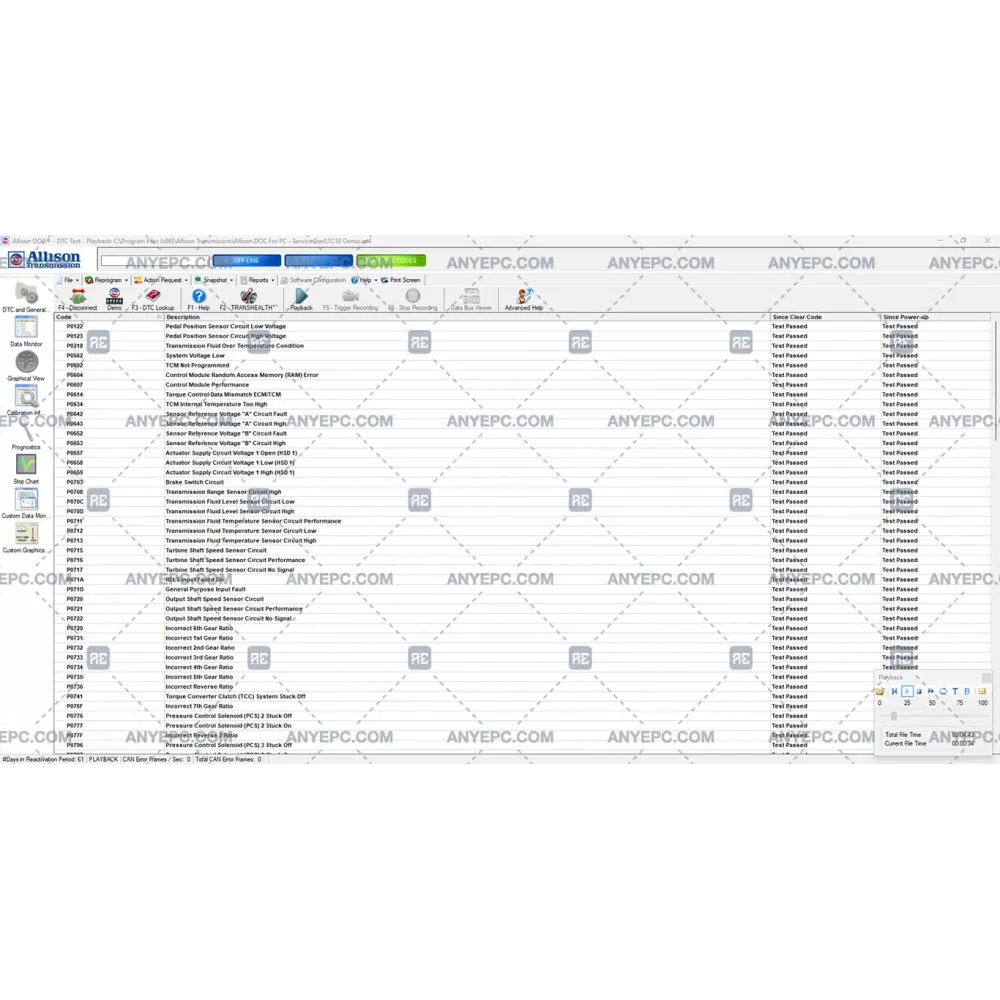Viewport: 1000px width, 1000px height.
Task: Click the F4 Disconnect toolbar icon
Action: (78, 297)
